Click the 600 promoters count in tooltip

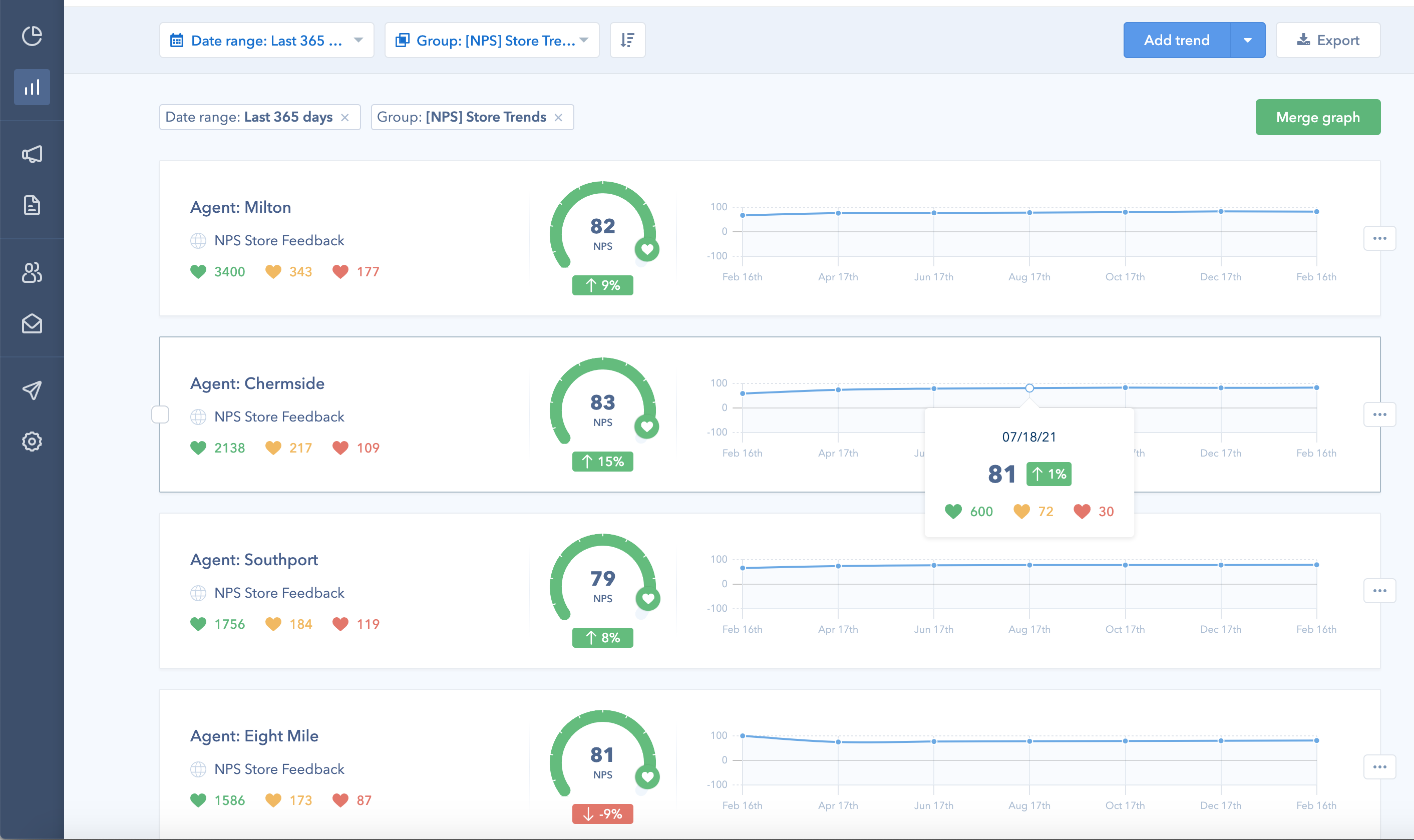point(981,511)
